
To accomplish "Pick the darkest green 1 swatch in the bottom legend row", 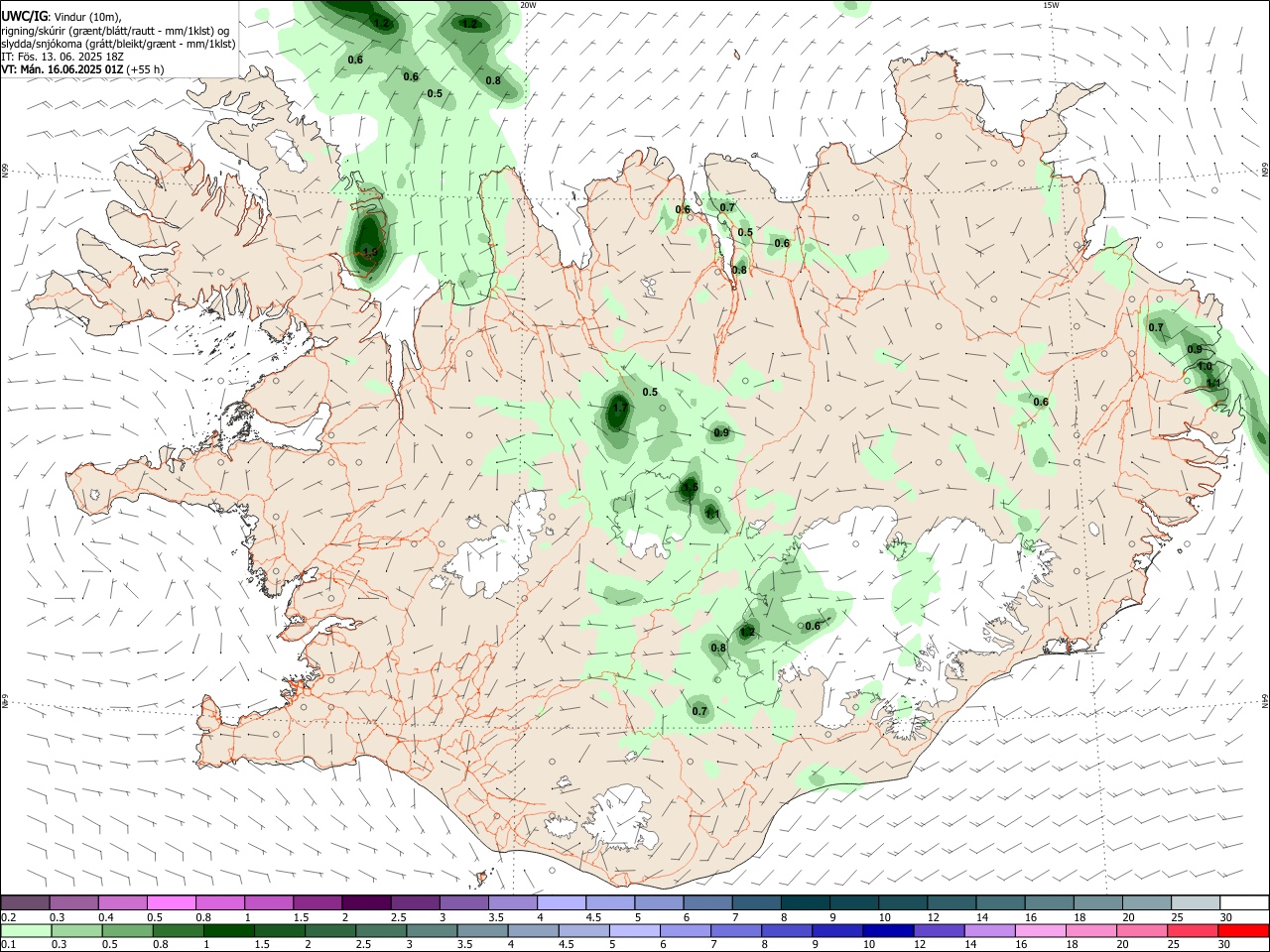I will [x=228, y=930].
